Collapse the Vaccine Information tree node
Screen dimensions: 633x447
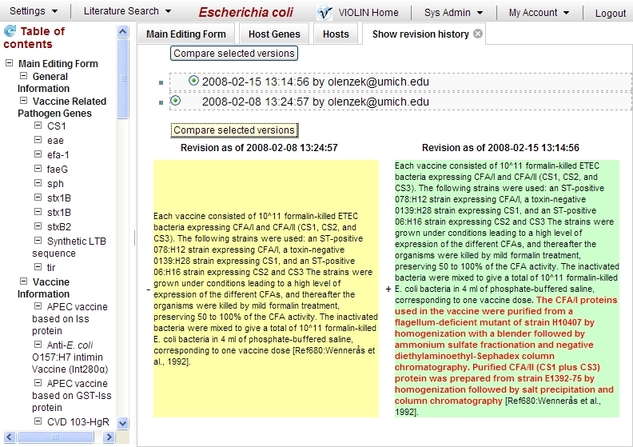pos(24,281)
